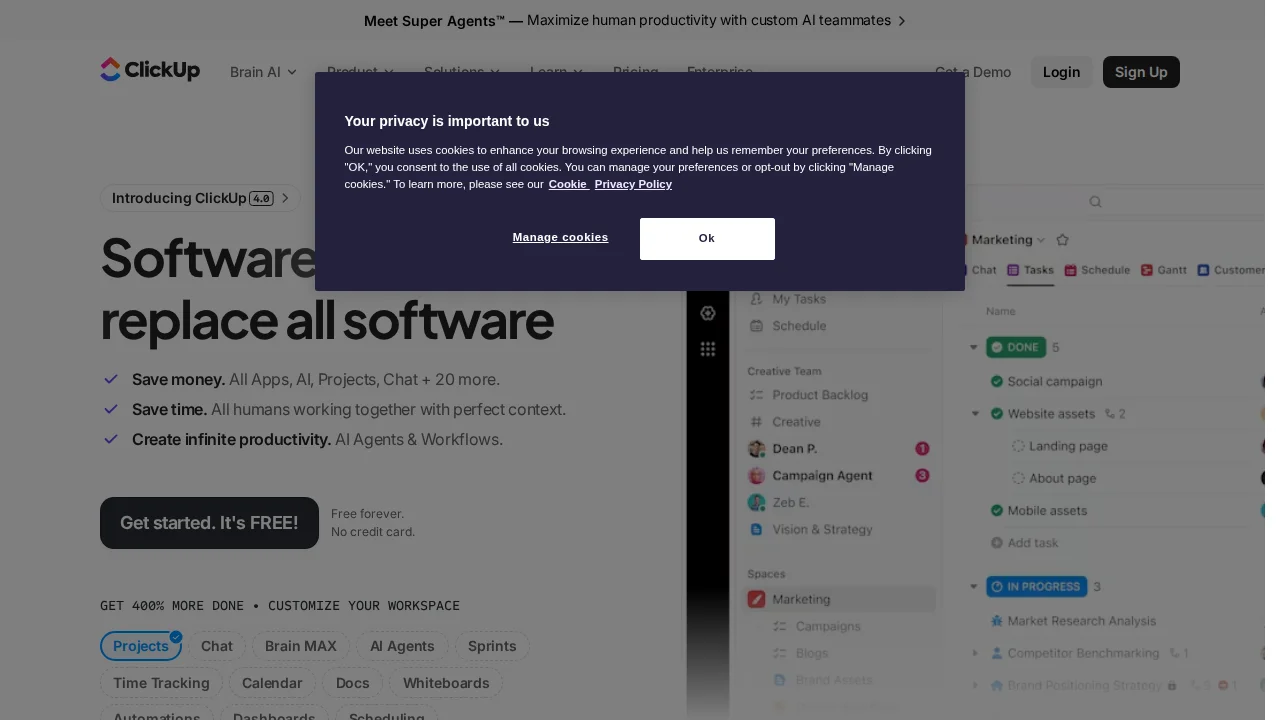The image size is (1280, 720).
Task: Open the Brain AI menu
Action: [x=263, y=72]
